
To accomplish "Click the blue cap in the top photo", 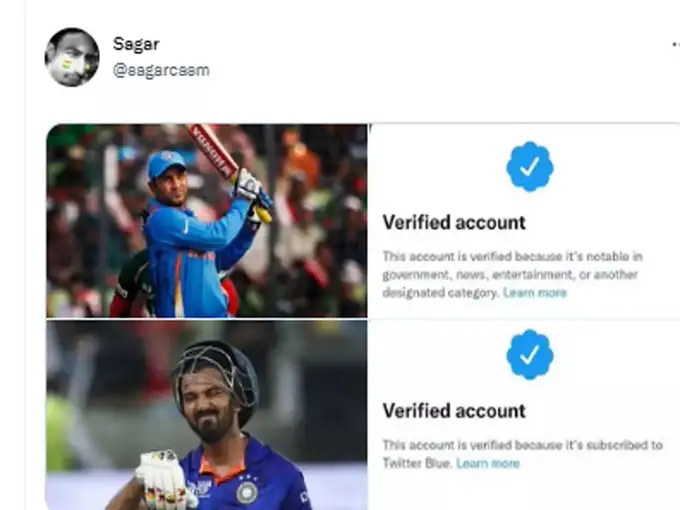I will coord(166,164).
